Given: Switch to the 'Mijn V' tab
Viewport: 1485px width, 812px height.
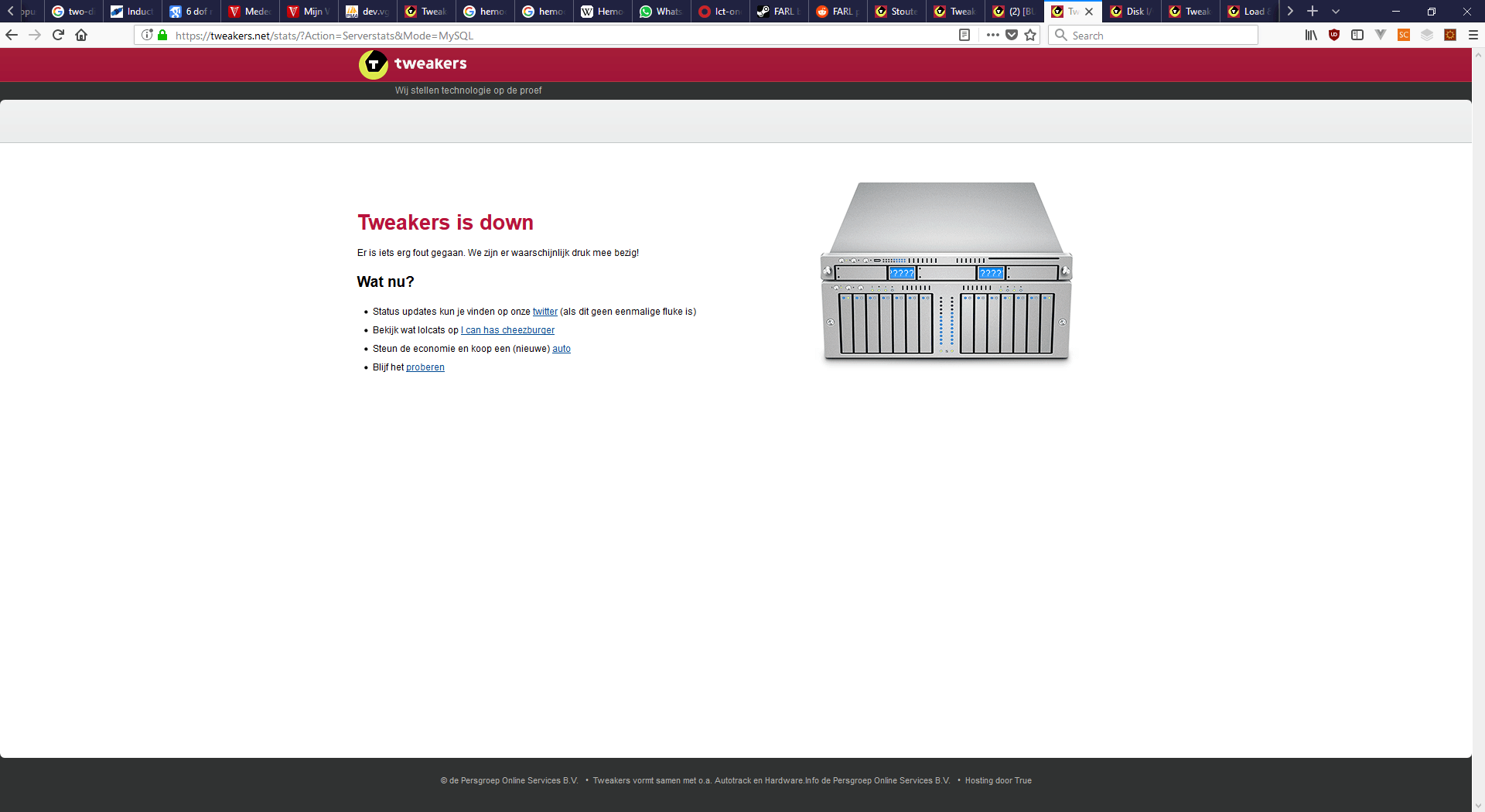Looking at the screenshot, I should click(309, 12).
